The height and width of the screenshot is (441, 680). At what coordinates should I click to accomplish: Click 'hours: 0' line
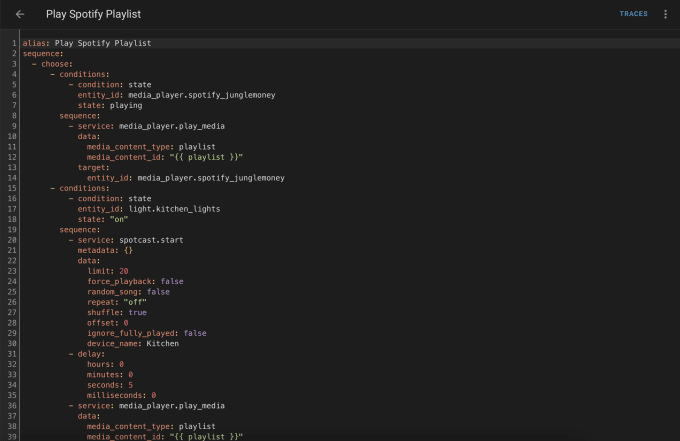click(105, 365)
